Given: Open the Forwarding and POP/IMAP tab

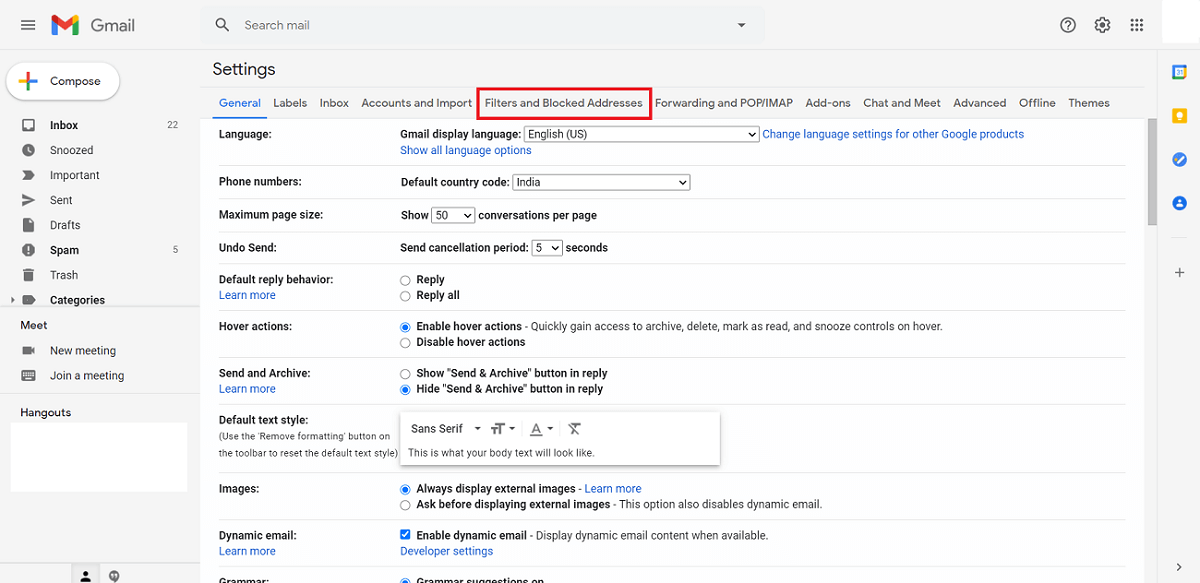Looking at the screenshot, I should [723, 103].
